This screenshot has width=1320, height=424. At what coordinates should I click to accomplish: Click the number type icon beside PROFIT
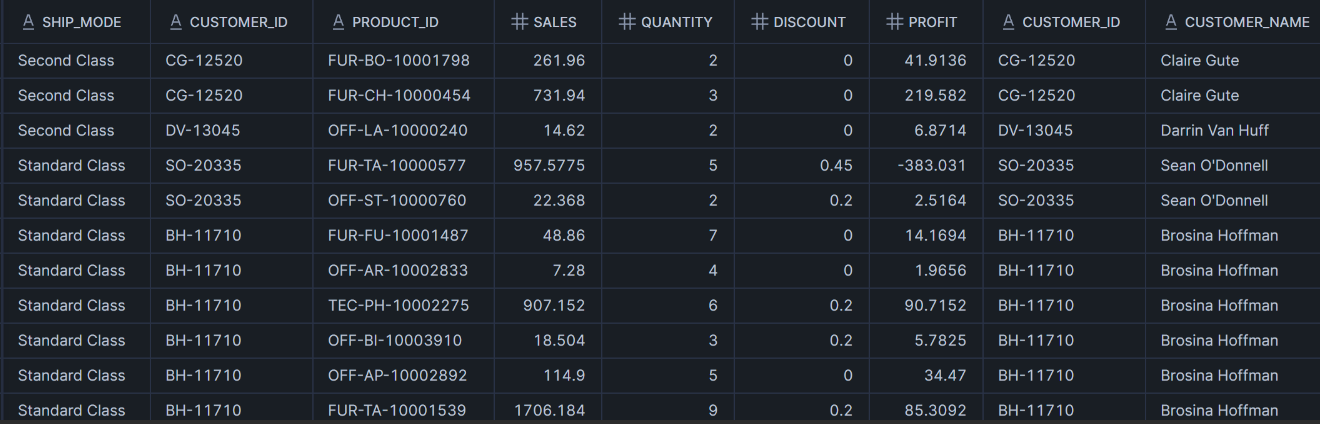click(893, 22)
